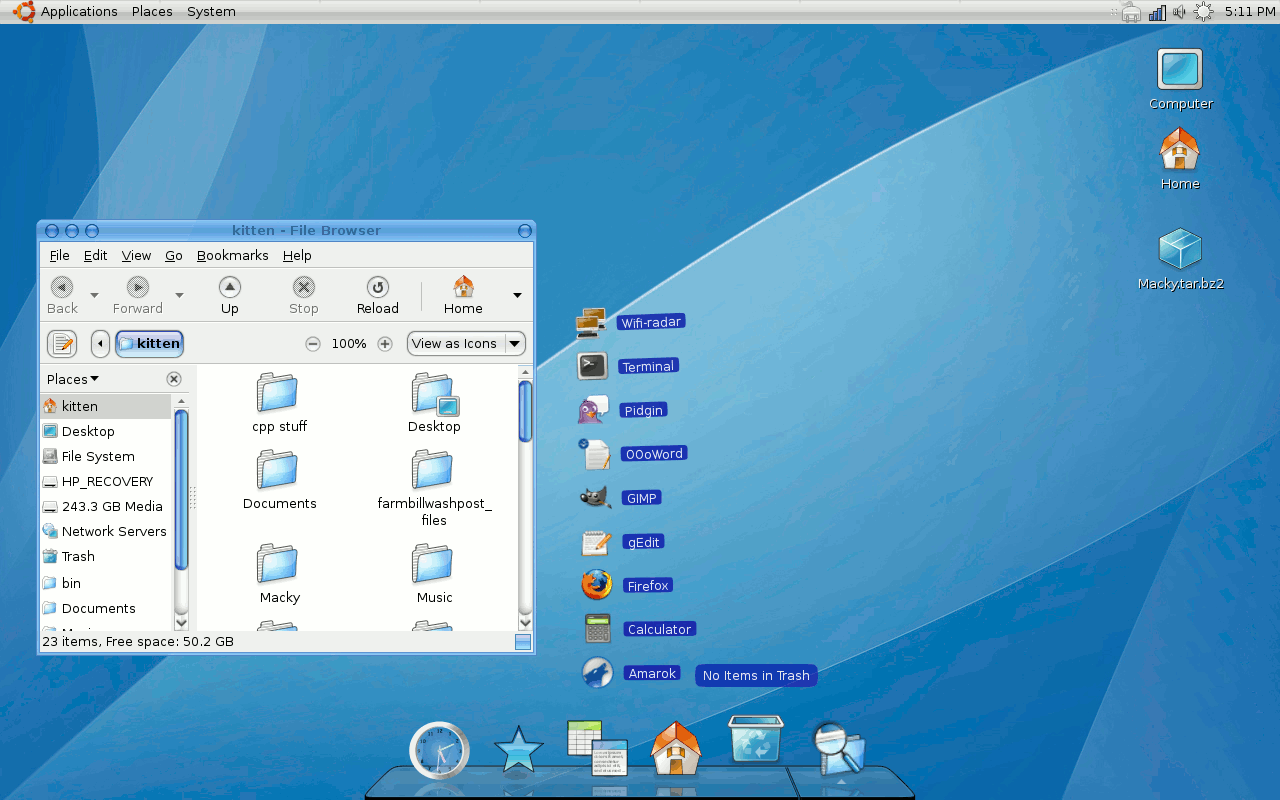Click the Forward toolbar button
The image size is (1280, 800).
tap(138, 296)
